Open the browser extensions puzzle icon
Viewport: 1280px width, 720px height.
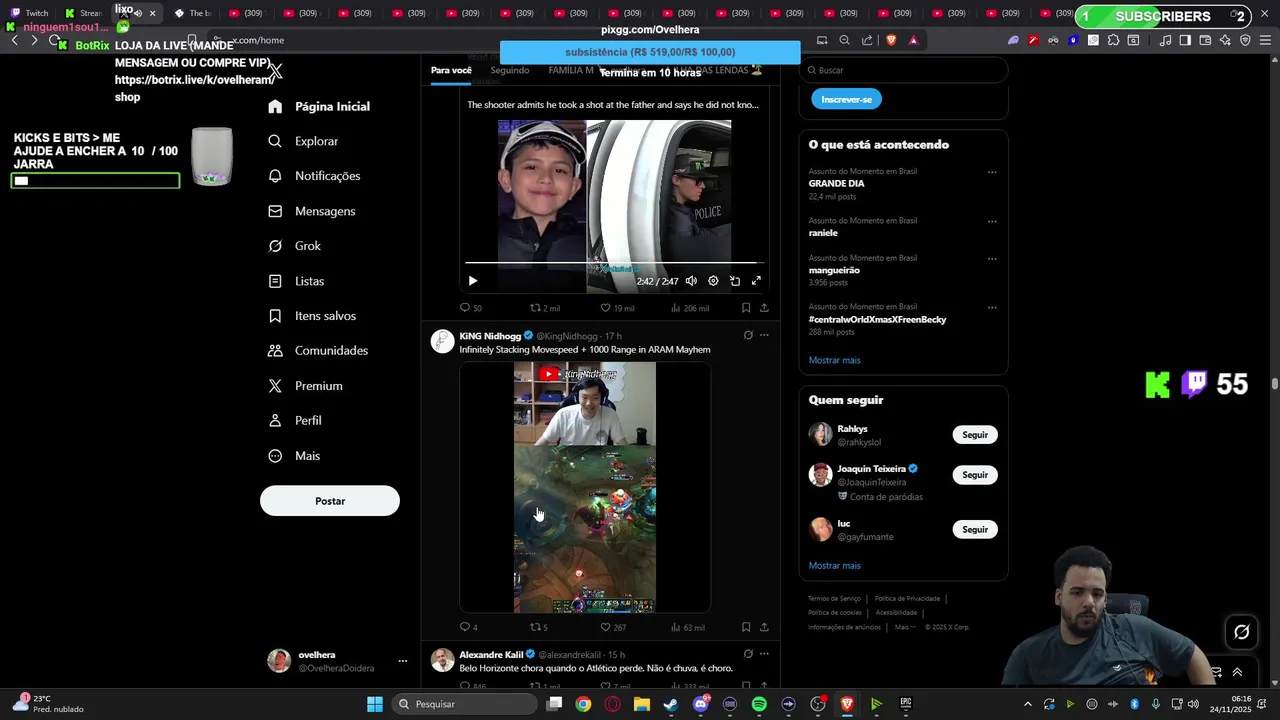[1113, 40]
